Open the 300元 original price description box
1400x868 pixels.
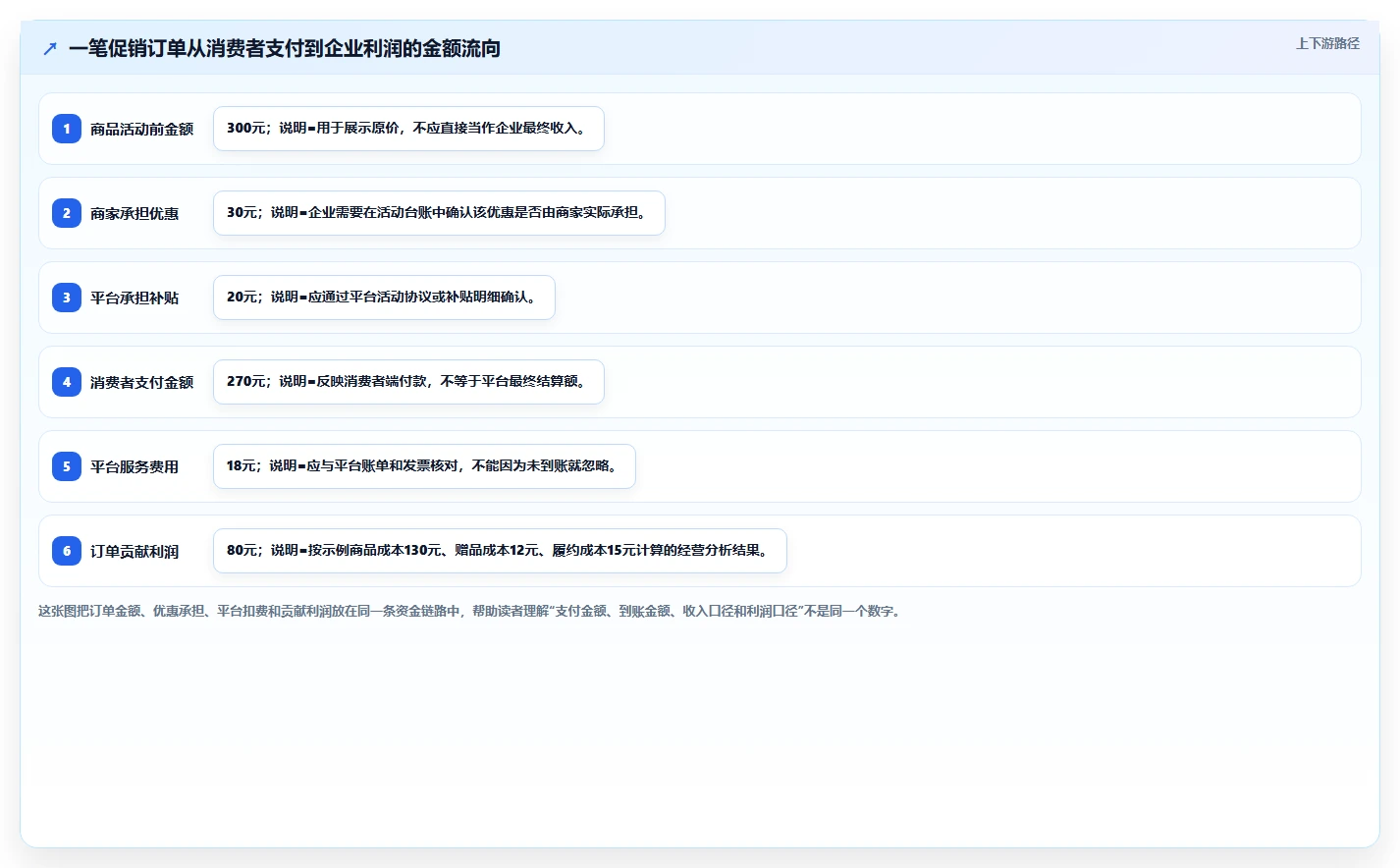408,129
